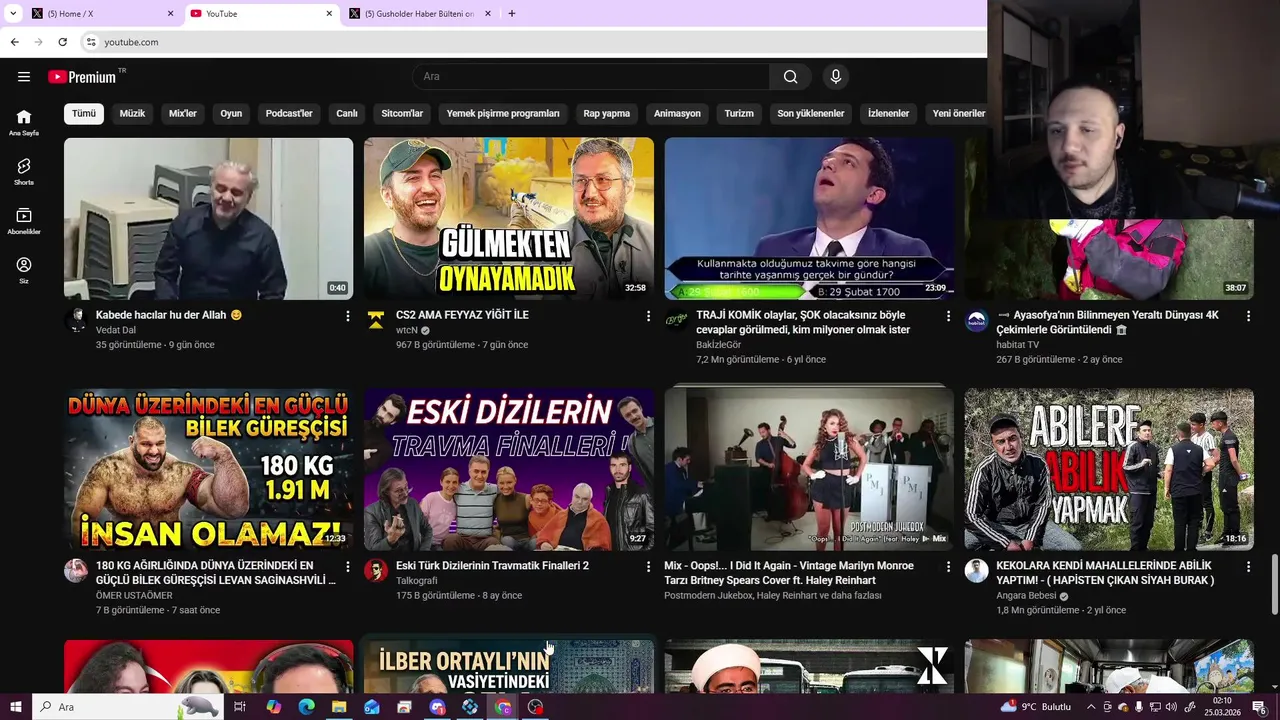Open title 'Eski Türk Dizilerinin Travmatik Finalleri 2'
The image size is (1280, 720).
492,566
